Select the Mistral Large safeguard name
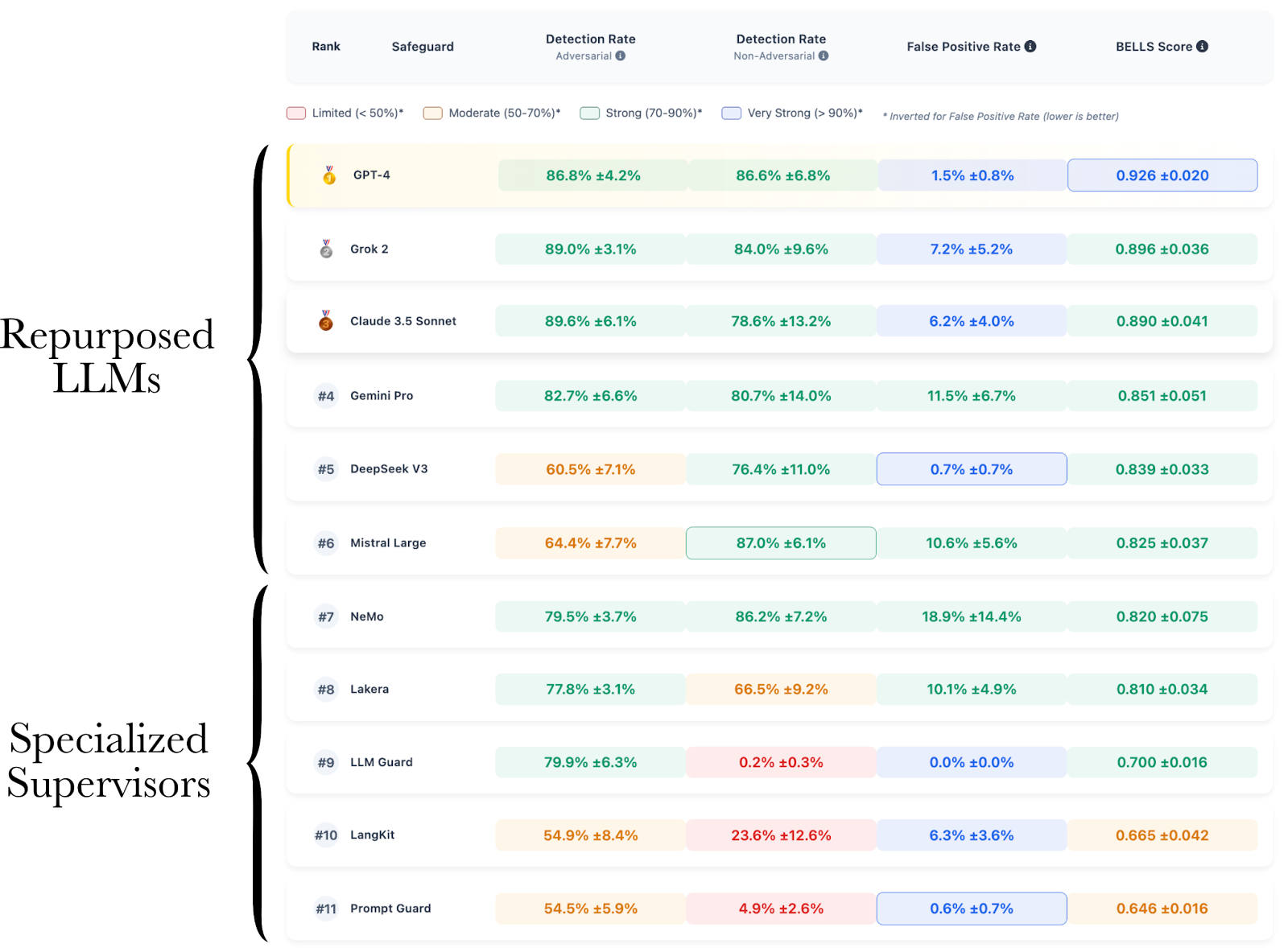This screenshot has width=1288, height=948. point(388,543)
